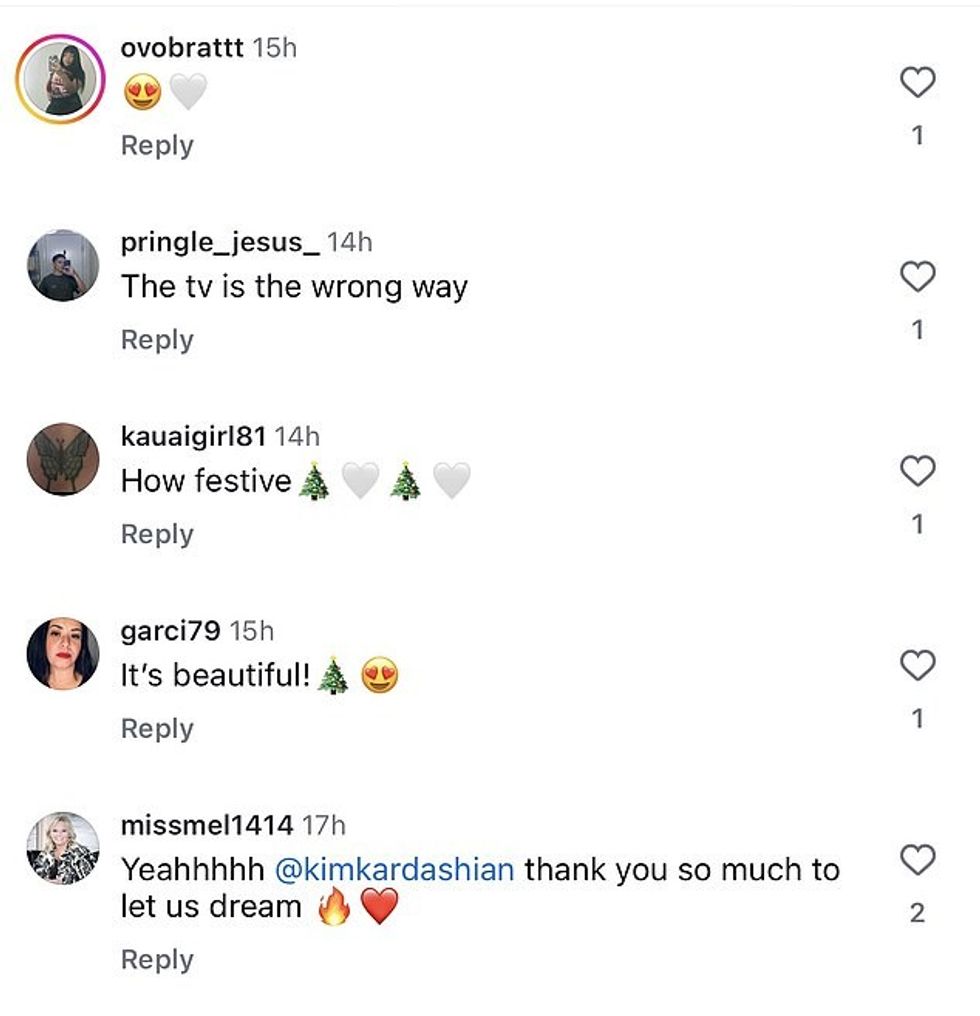980x1016 pixels.
Task: Click the missmel1414 username
Action: 207,825
